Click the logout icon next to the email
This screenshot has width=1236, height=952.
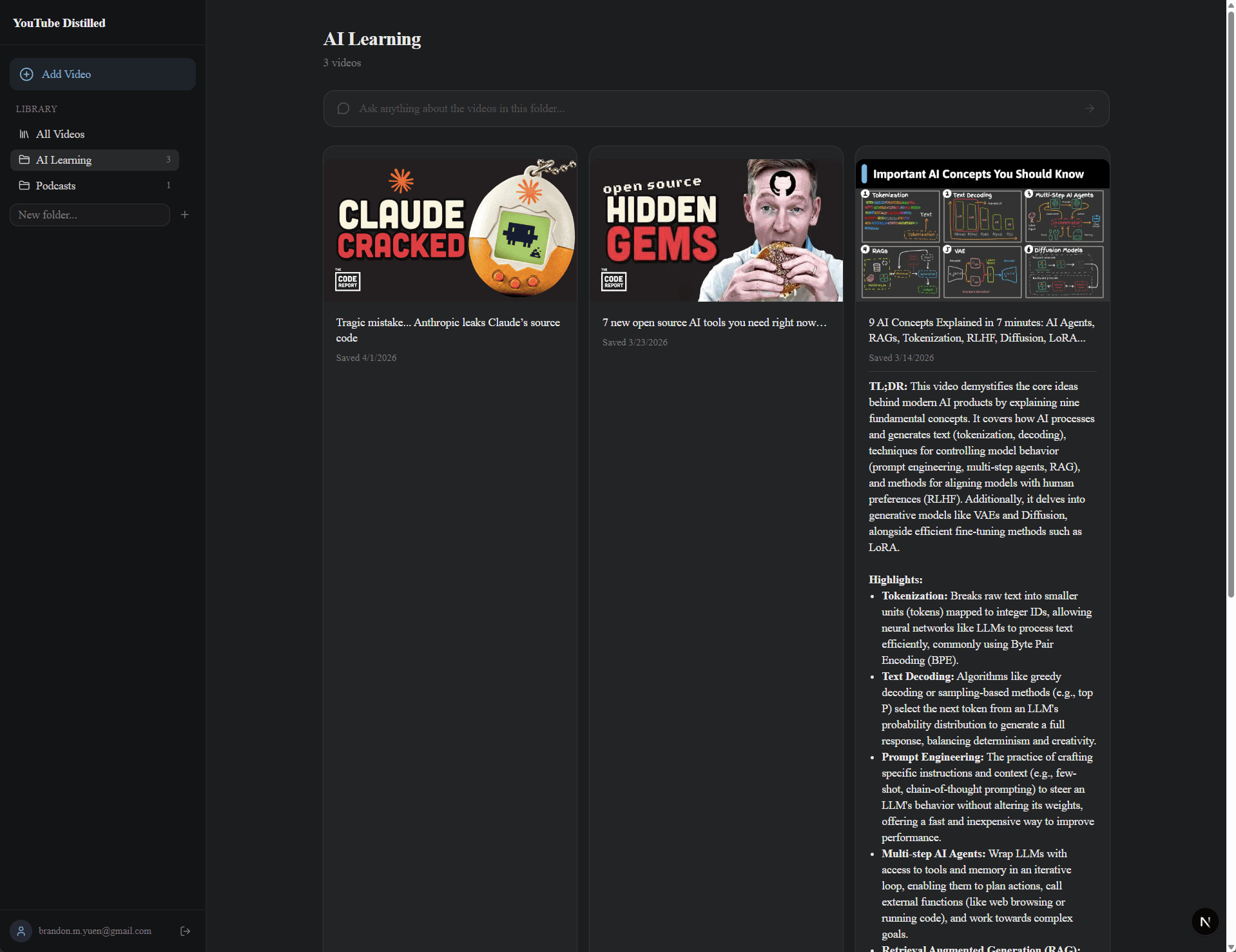(185, 931)
